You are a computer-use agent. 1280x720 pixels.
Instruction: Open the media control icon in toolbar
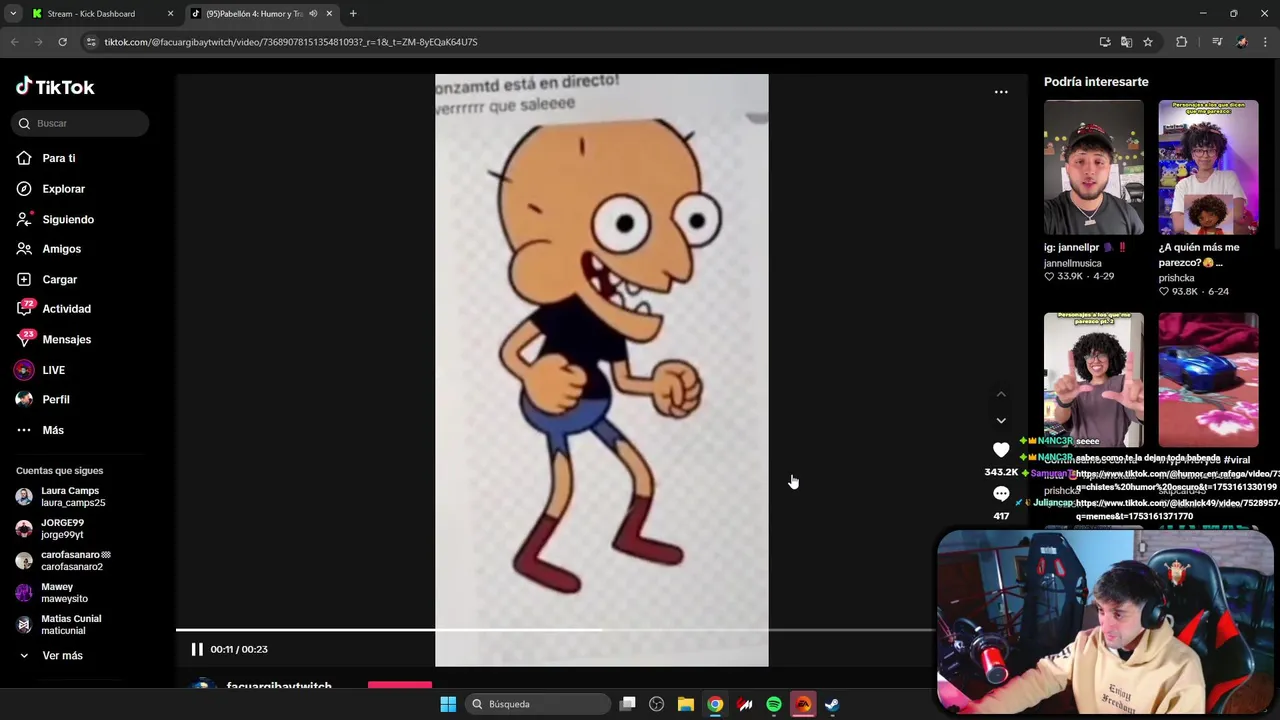coord(1217,42)
